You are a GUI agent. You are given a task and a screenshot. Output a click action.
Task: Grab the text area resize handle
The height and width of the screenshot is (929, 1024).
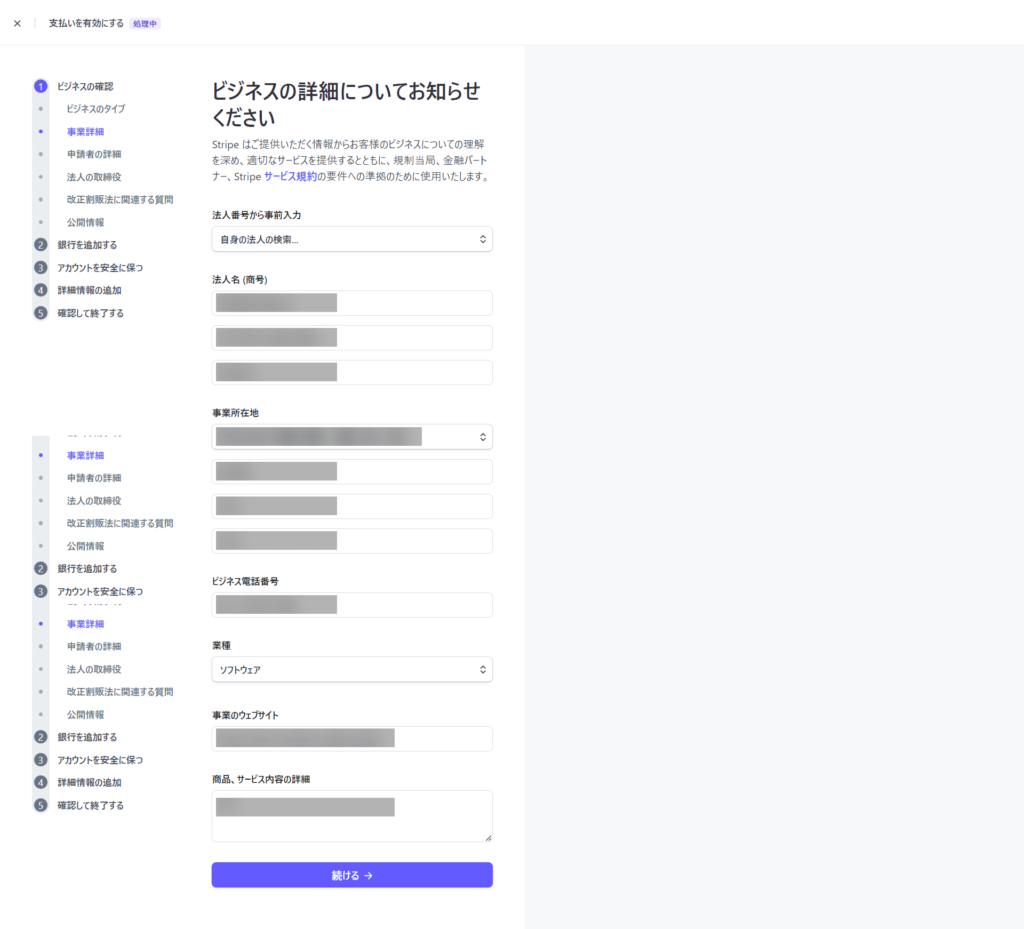pos(487,837)
